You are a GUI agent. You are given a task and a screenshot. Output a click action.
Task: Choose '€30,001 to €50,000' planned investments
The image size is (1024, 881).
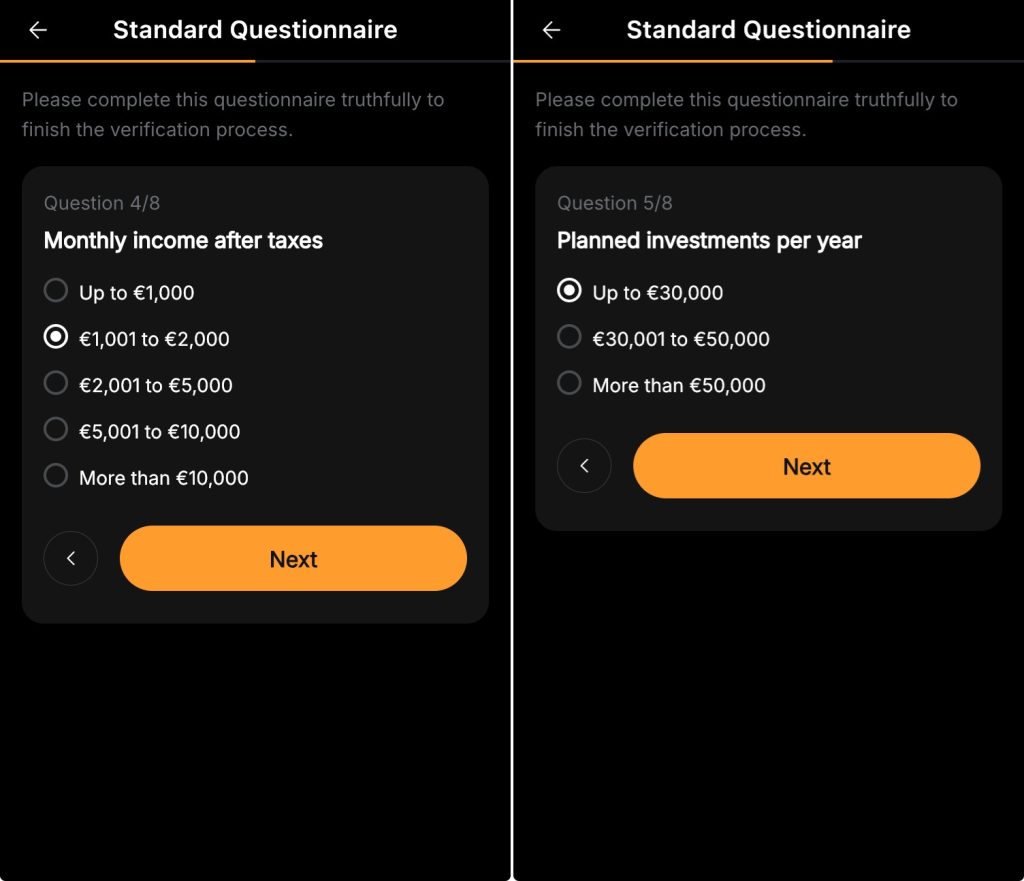(x=569, y=338)
